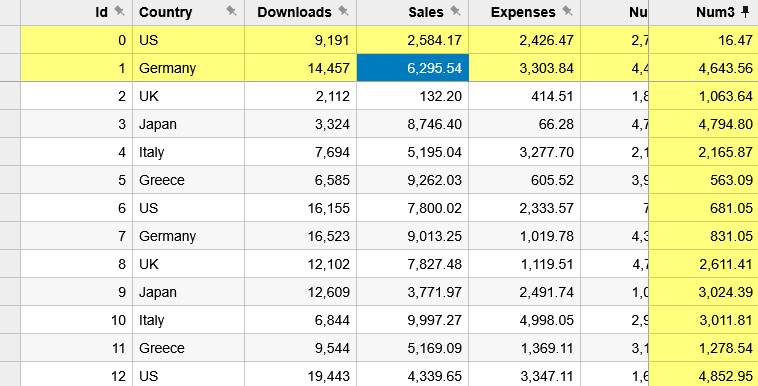Image resolution: width=758 pixels, height=386 pixels.
Task: Select Expenses value 414.51
Action: coord(525,96)
